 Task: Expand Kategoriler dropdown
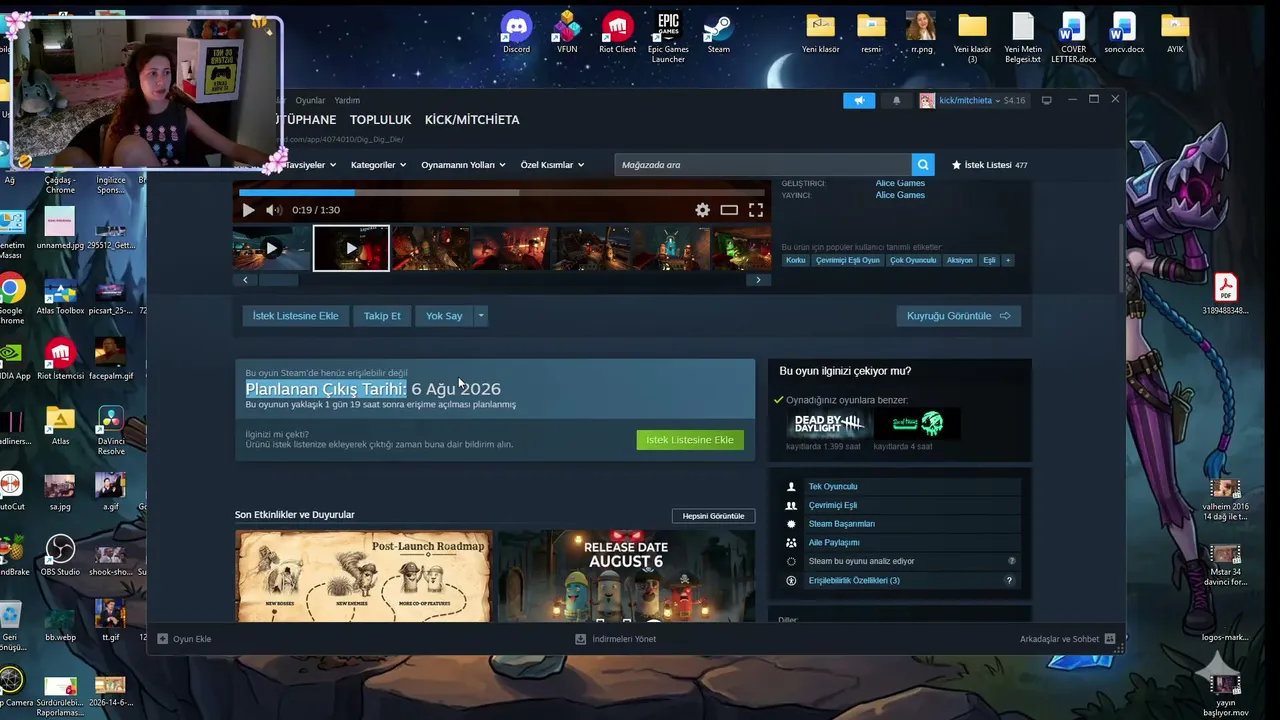(378, 165)
